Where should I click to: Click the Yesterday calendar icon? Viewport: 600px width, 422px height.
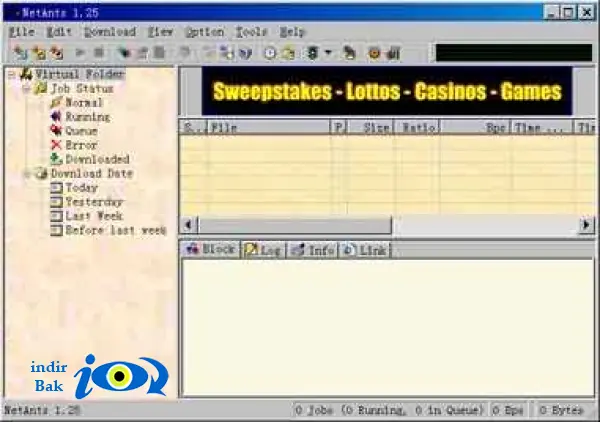coord(56,202)
